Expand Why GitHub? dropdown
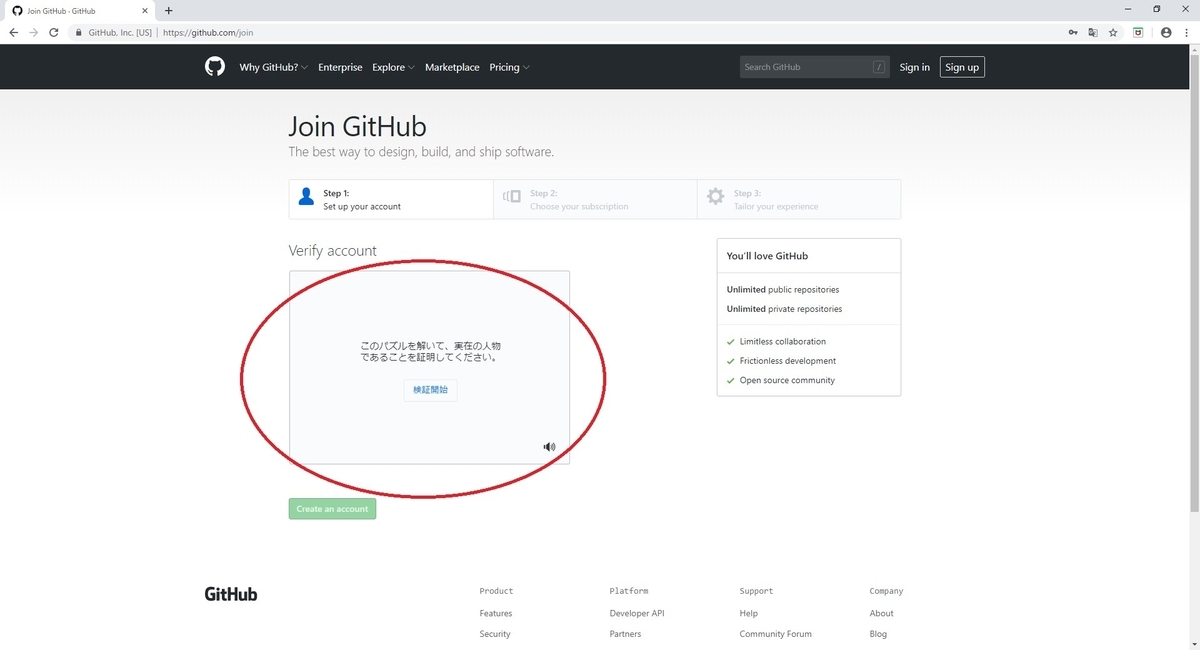Image resolution: width=1200 pixels, height=650 pixels. (x=274, y=67)
